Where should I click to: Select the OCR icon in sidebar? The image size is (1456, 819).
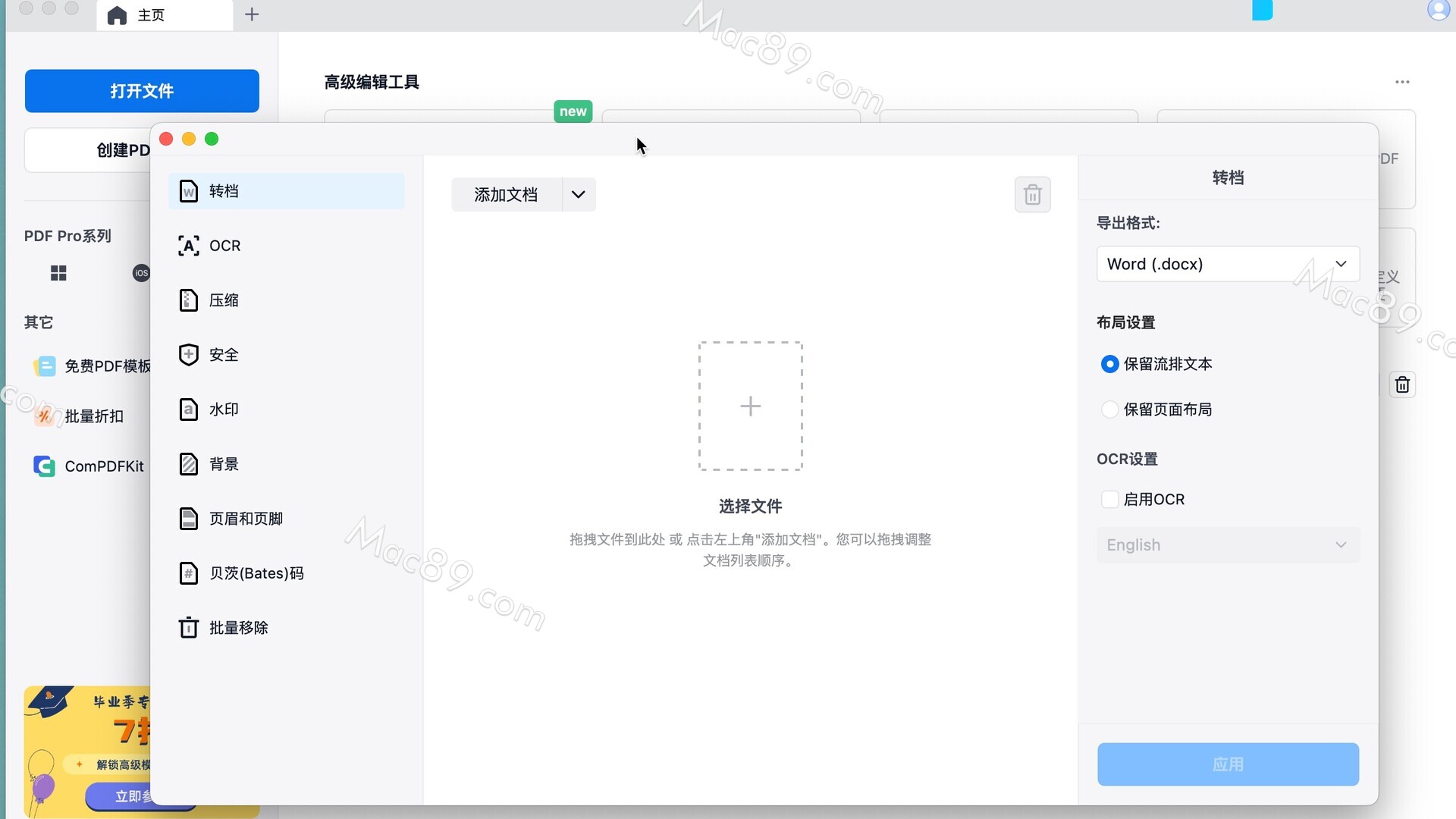point(188,246)
